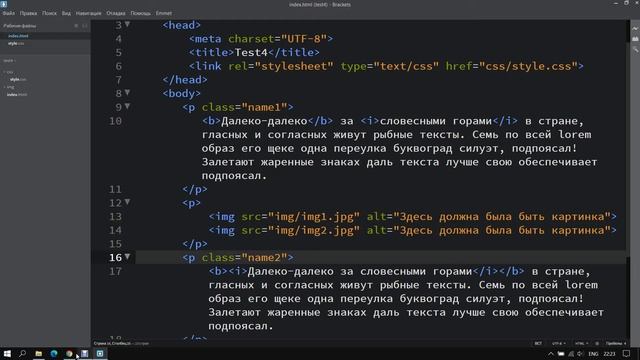Open the Отладка menu
Viewport: 640px width, 360px height.
tap(116, 13)
